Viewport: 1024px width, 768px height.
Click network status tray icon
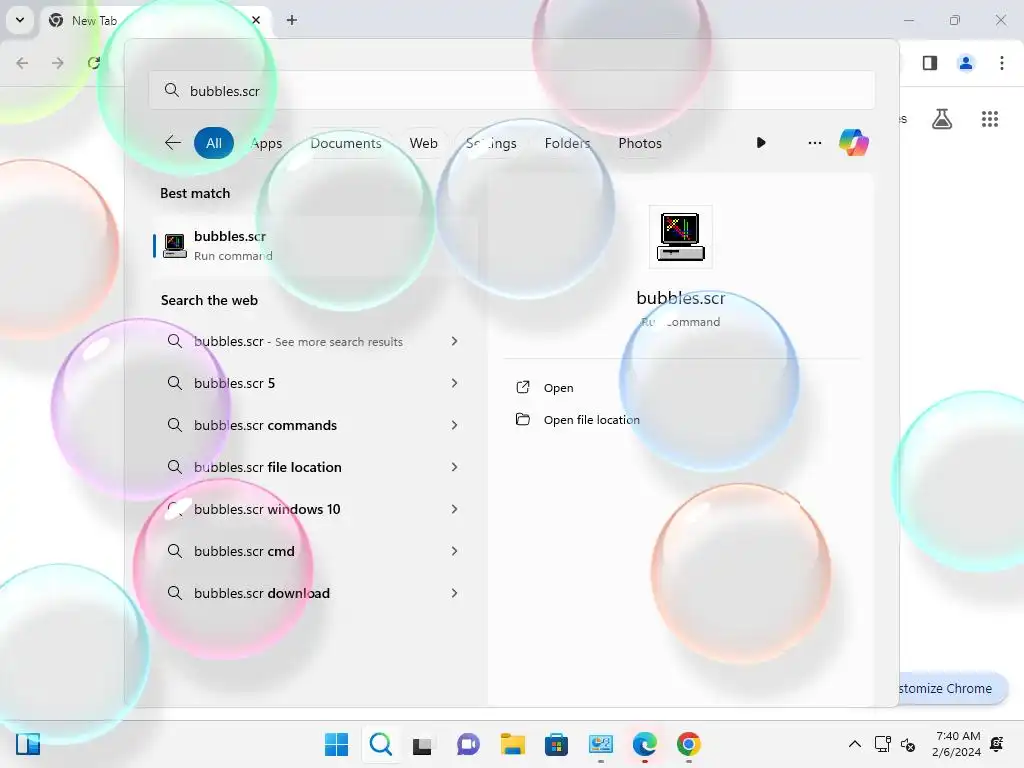coord(882,744)
